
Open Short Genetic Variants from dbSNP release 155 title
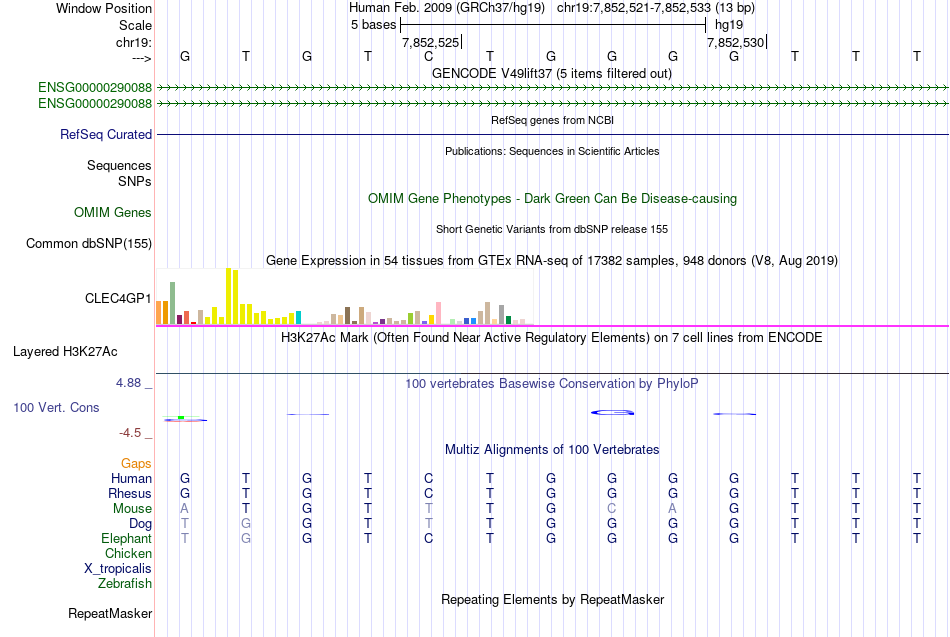552,229
